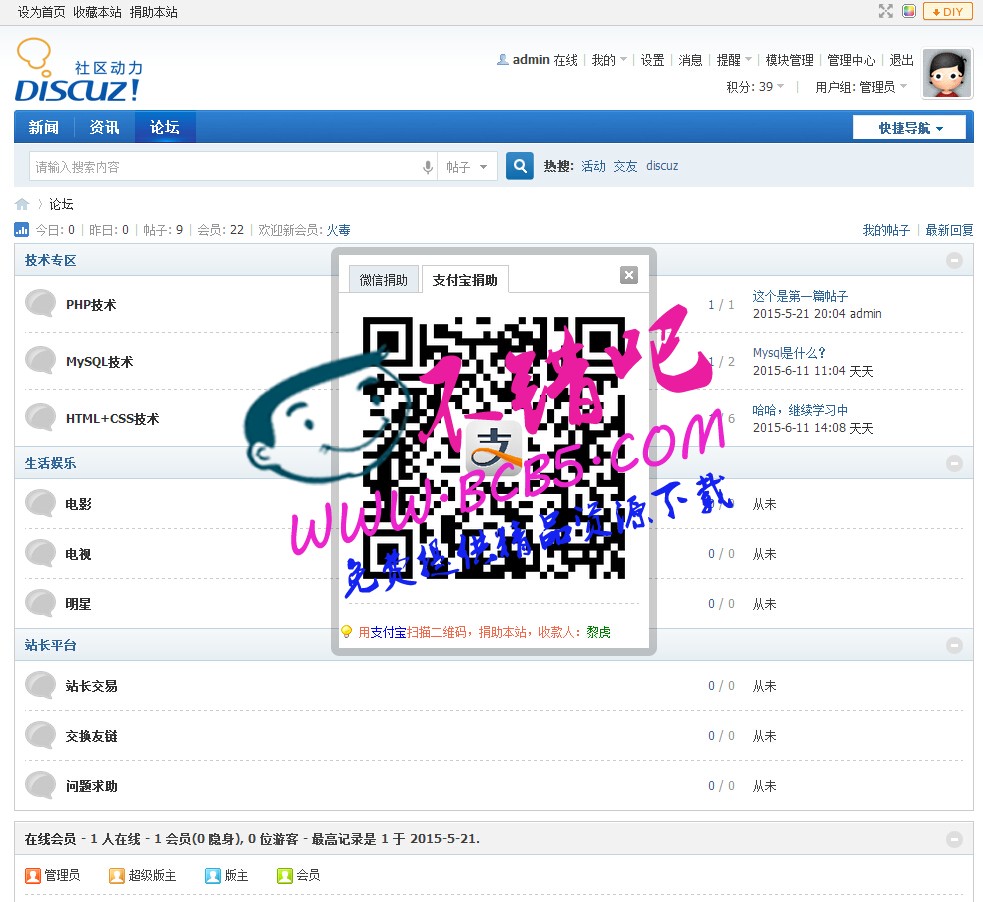This screenshot has width=983, height=902.
Task: Close the donation QR popup
Action: pyautogui.click(x=628, y=275)
